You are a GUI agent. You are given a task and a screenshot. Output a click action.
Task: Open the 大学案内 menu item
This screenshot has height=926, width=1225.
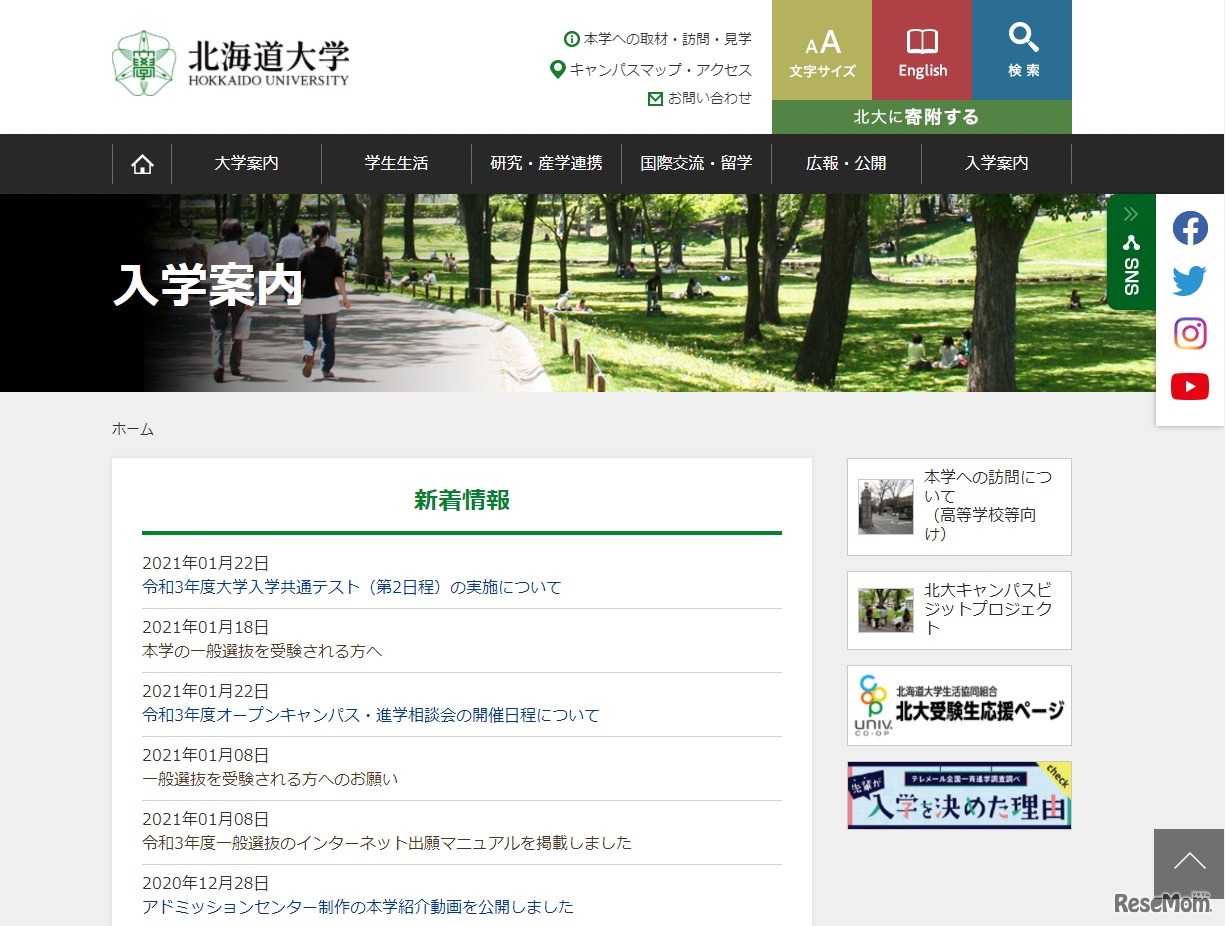pos(246,163)
